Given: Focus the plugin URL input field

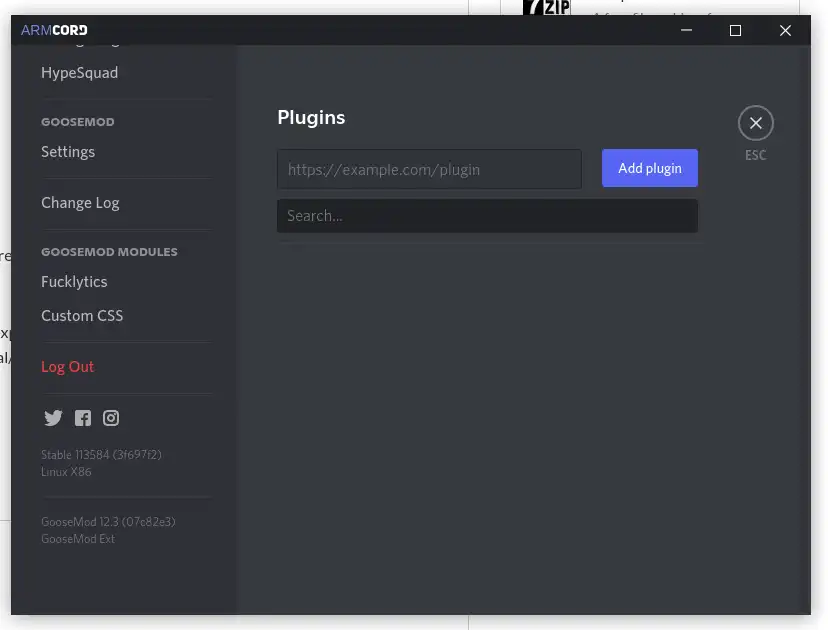Looking at the screenshot, I should [429, 169].
